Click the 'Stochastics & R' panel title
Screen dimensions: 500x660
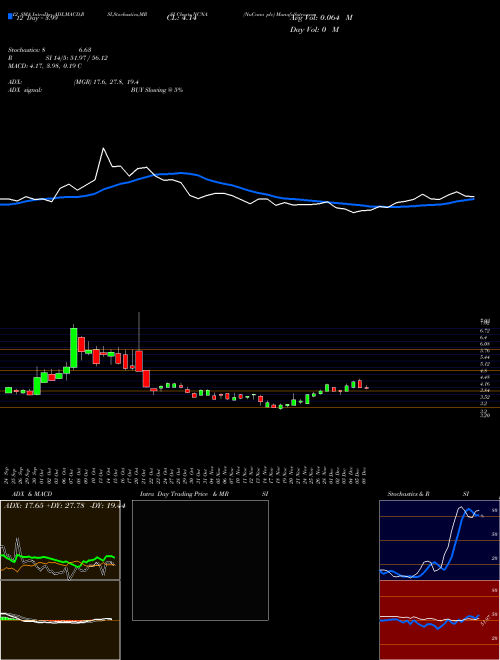[409, 494]
